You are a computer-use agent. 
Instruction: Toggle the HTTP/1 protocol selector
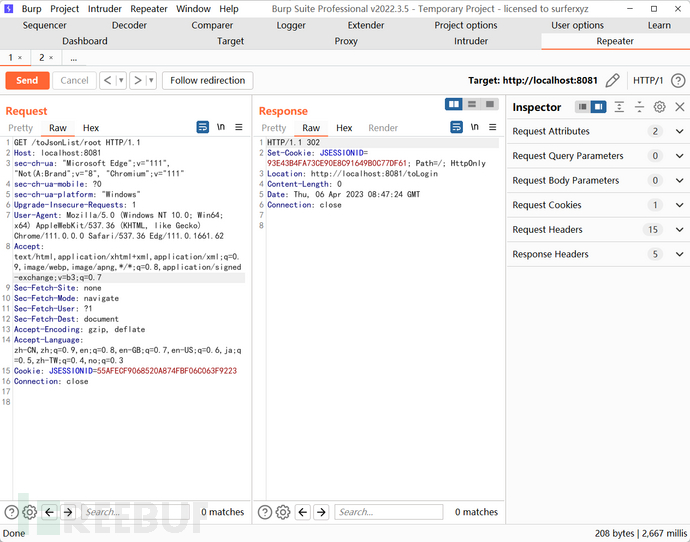[x=648, y=81]
